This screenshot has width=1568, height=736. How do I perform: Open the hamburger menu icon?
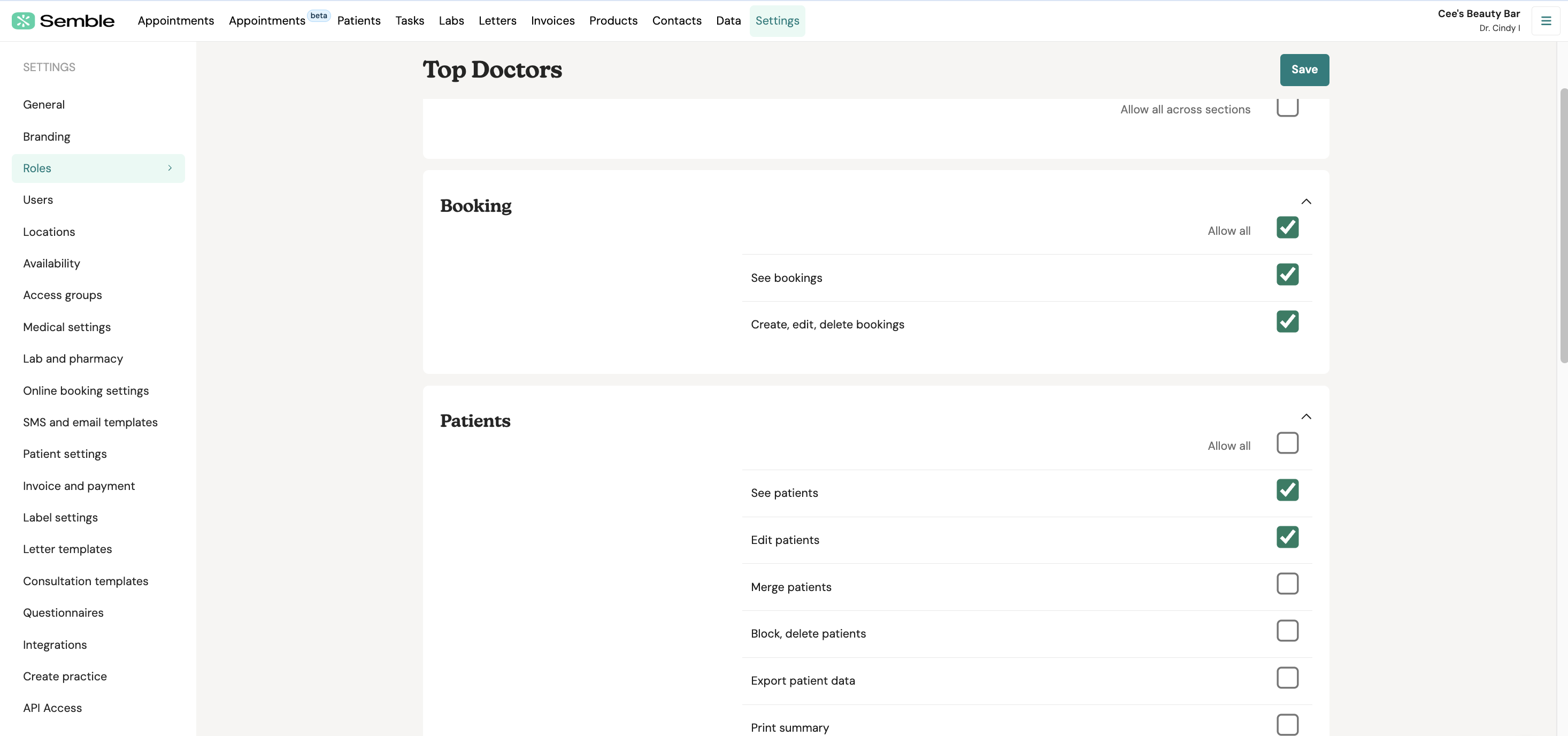pos(1546,21)
